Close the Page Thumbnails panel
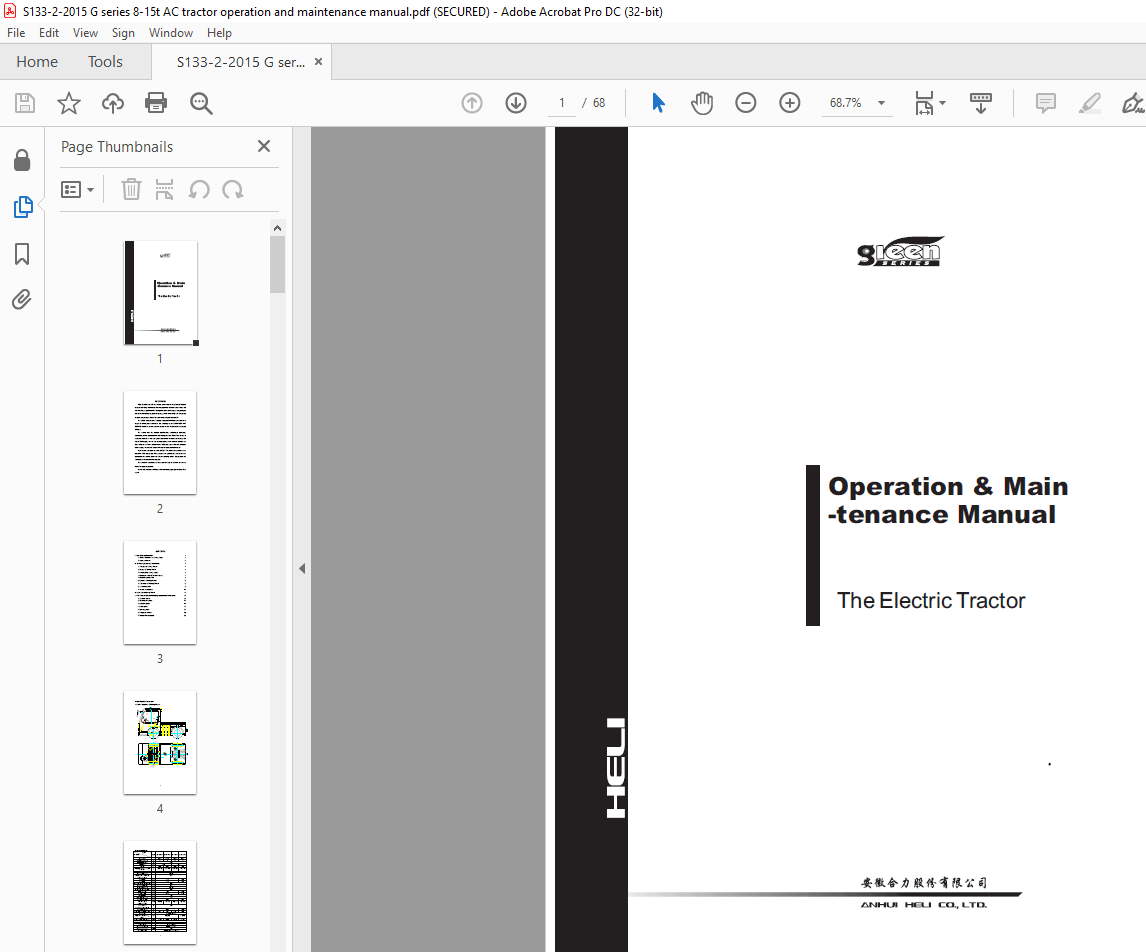1146x952 pixels. [x=264, y=146]
